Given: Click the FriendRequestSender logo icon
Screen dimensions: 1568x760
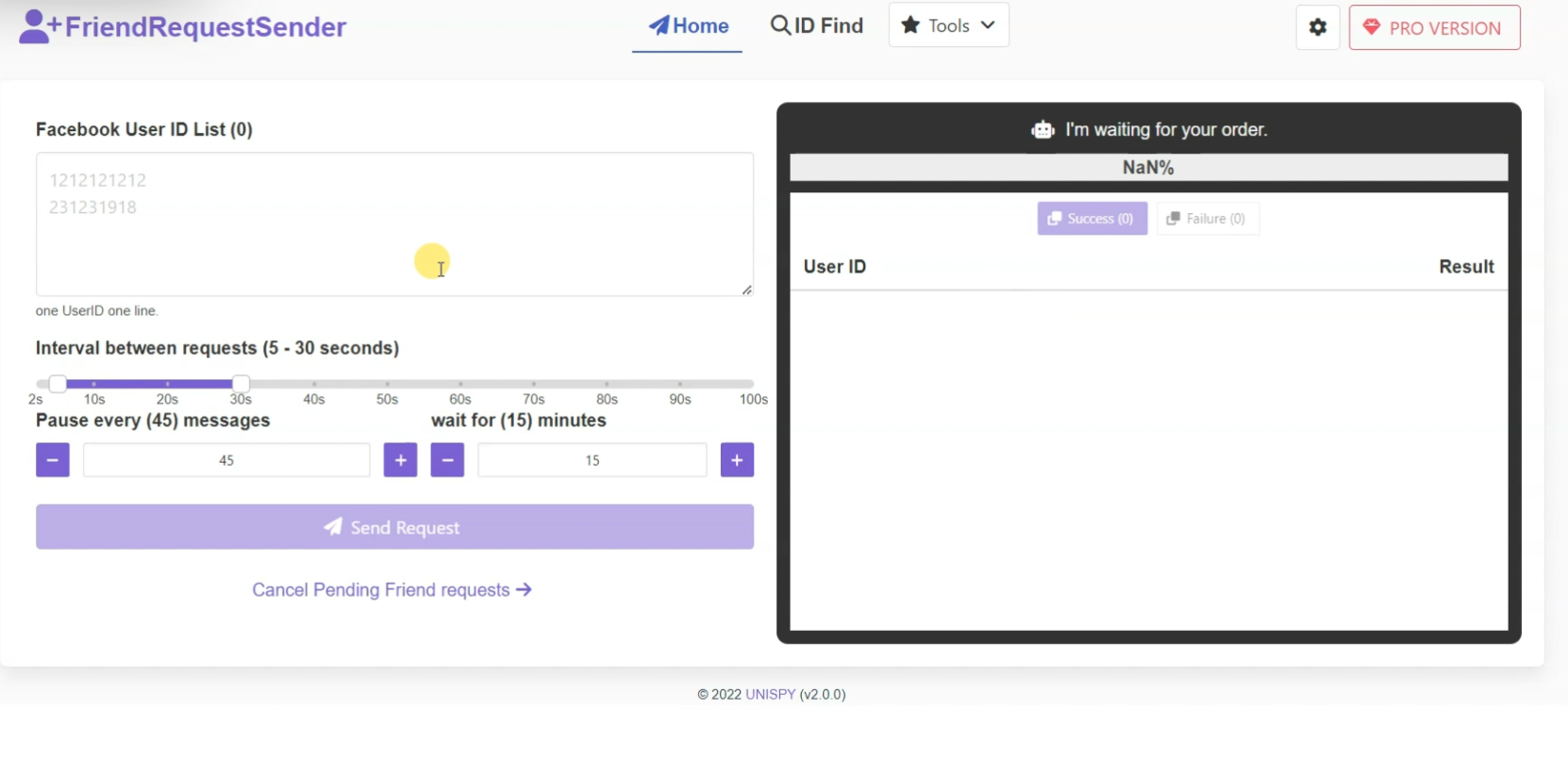Looking at the screenshot, I should [40, 26].
